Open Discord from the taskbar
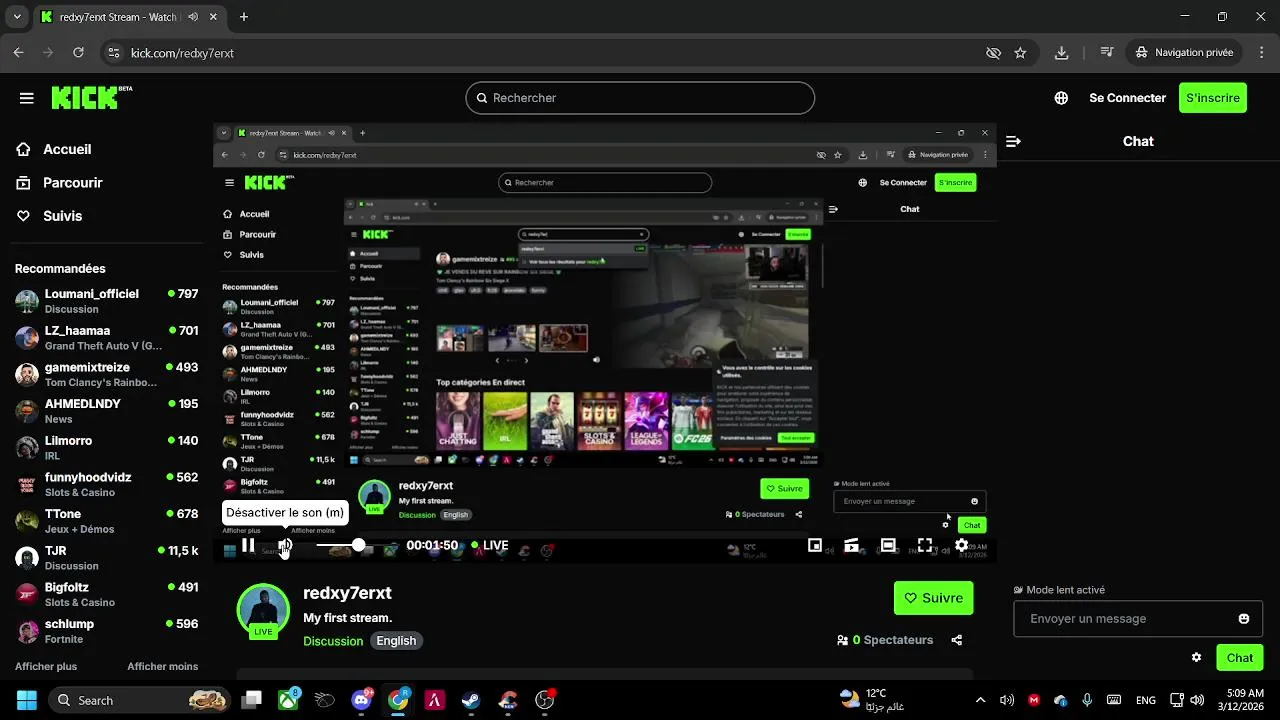1280x720 pixels. pos(362,700)
